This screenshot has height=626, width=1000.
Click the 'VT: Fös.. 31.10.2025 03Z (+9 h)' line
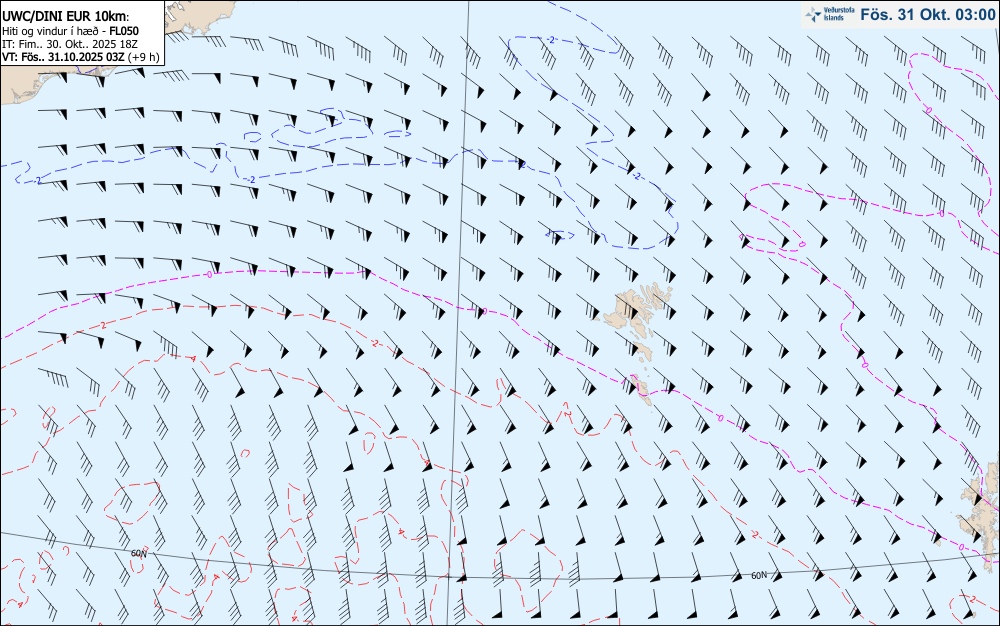click(80, 57)
